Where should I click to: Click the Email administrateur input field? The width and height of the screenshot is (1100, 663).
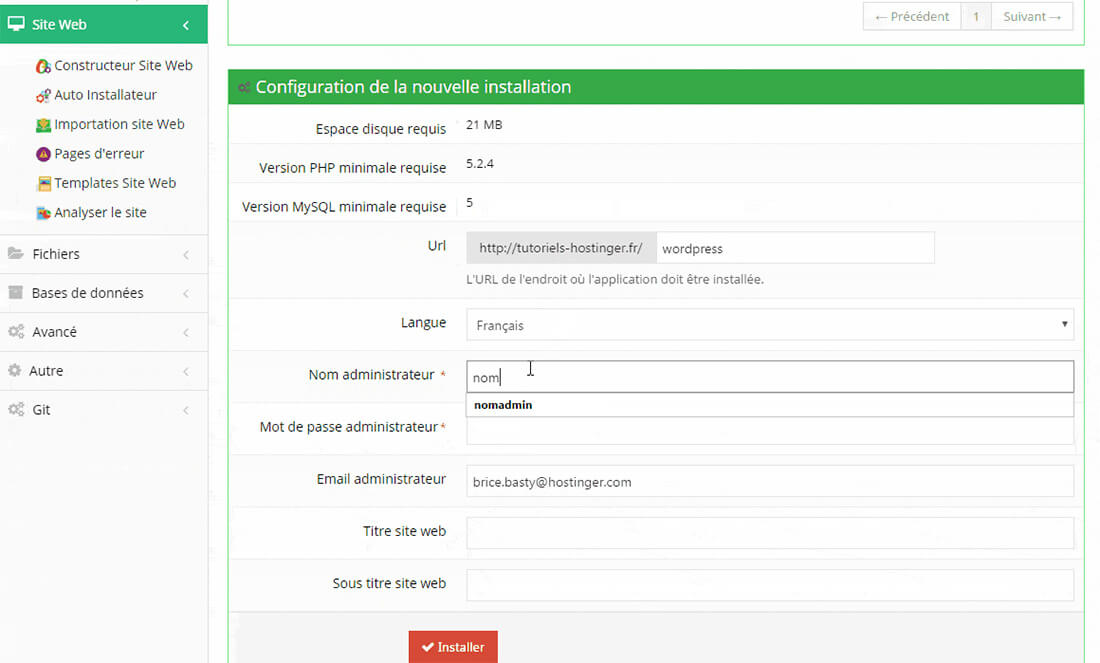point(770,481)
